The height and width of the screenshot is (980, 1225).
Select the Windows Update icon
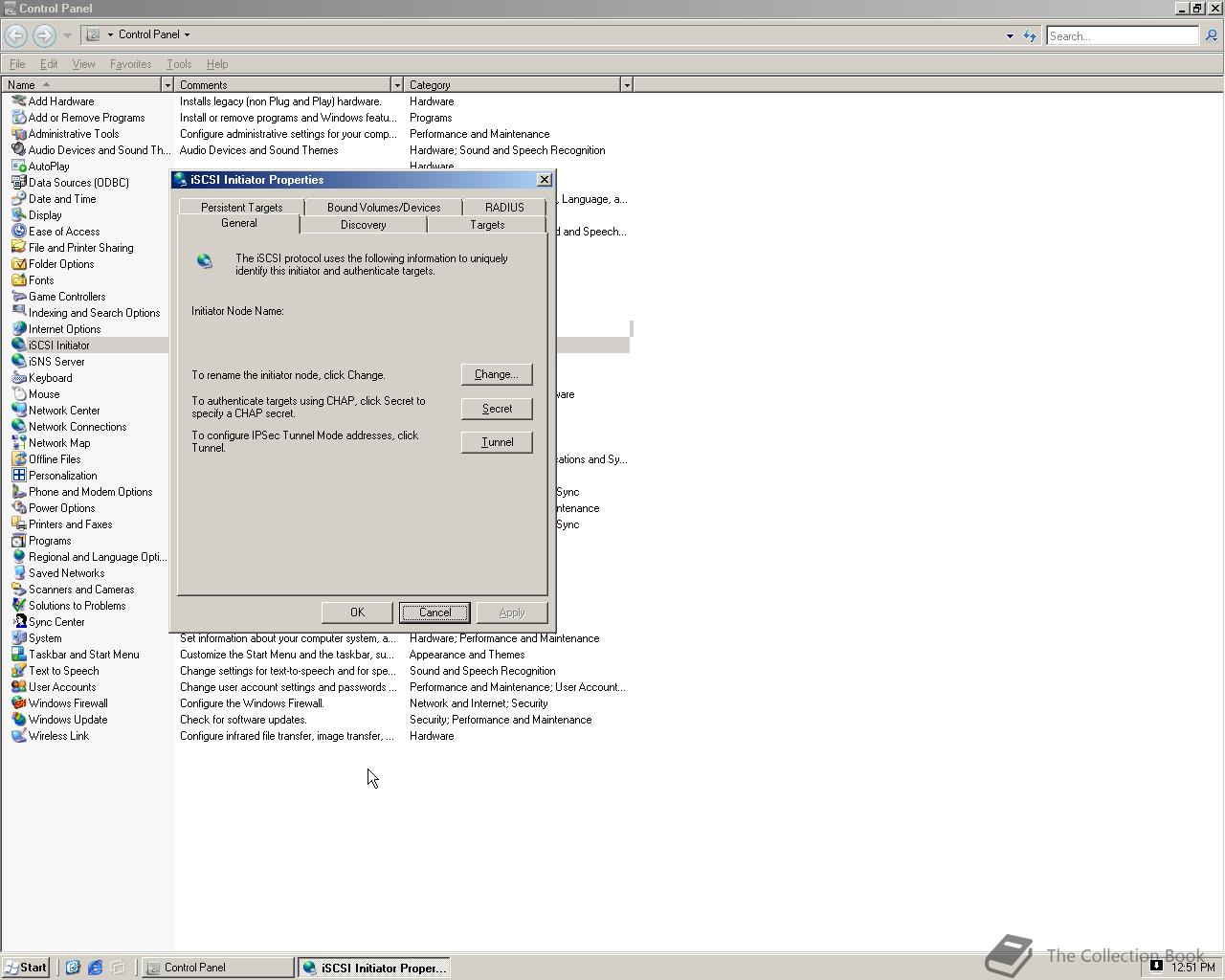[x=18, y=720]
